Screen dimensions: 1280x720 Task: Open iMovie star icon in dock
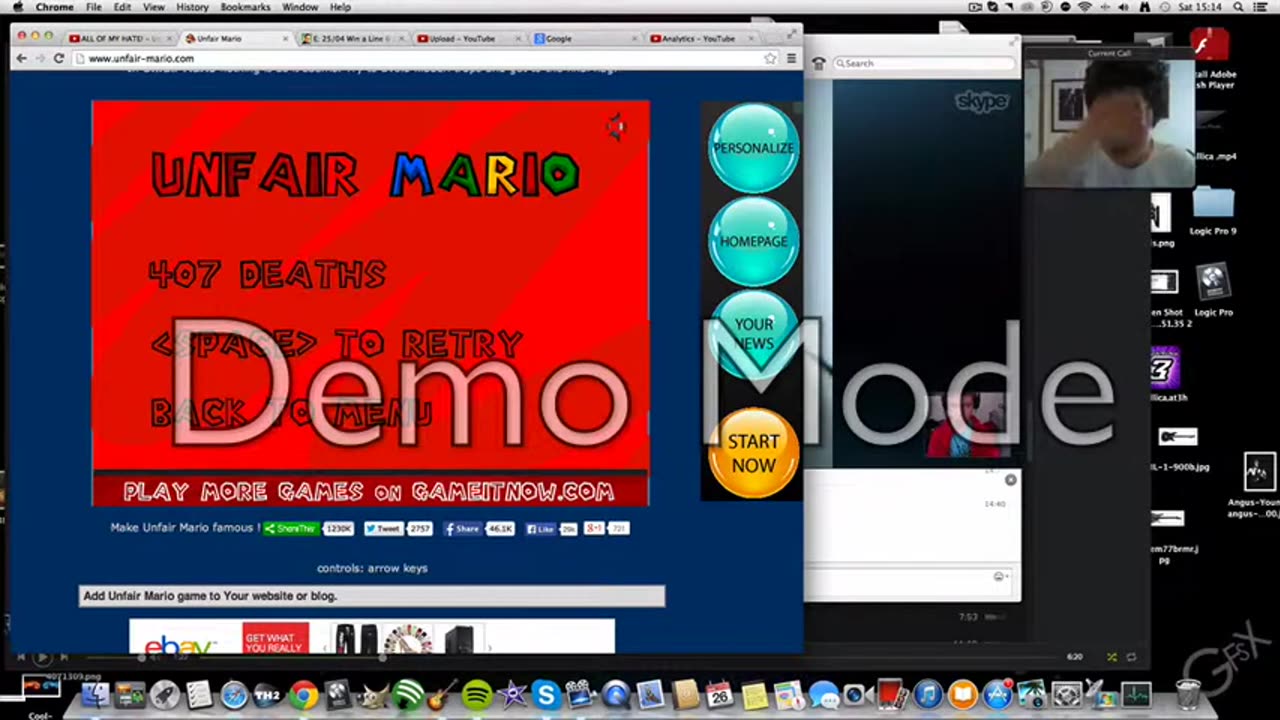point(512,694)
